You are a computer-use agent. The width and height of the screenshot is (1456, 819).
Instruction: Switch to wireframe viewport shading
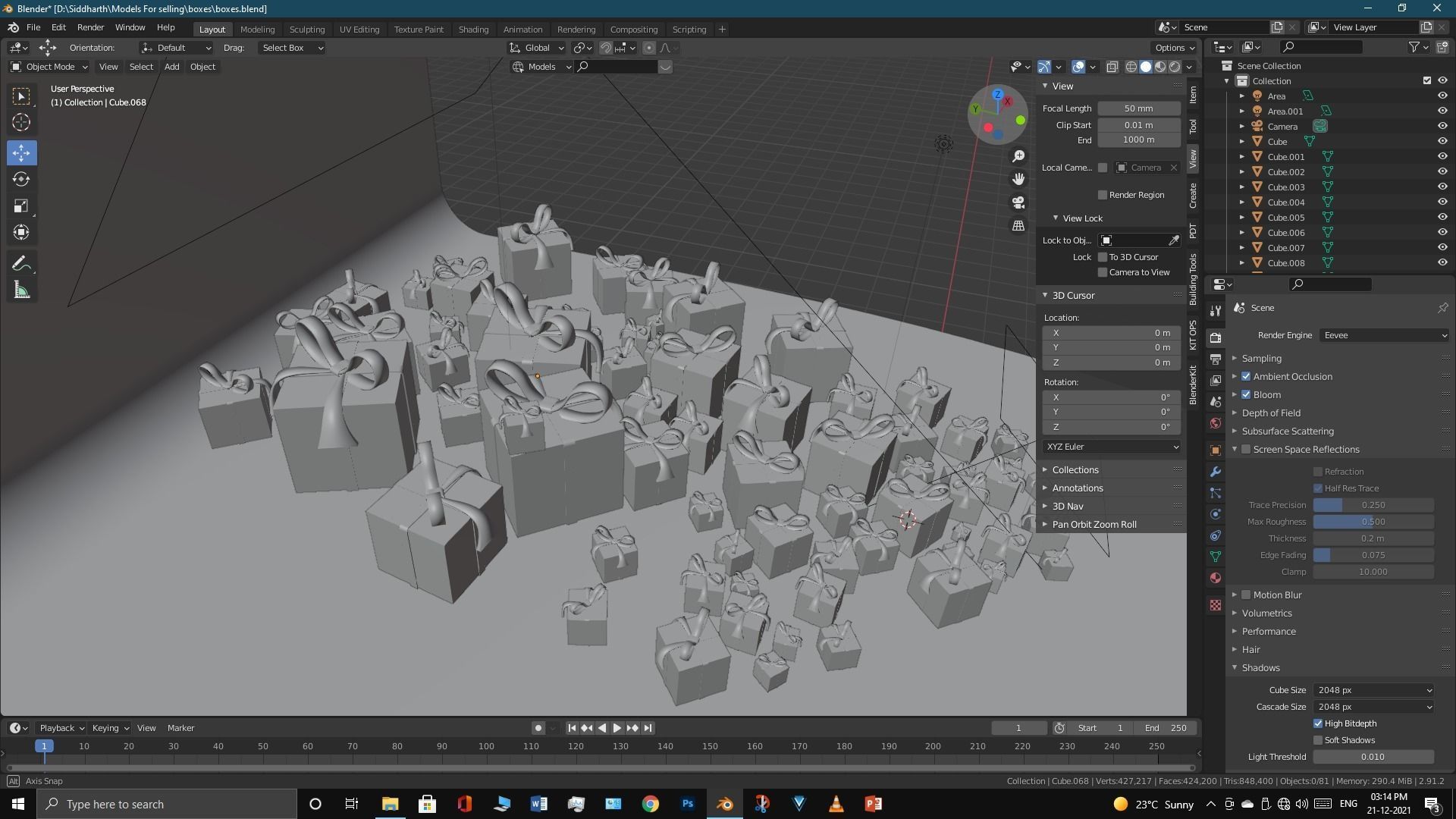[1131, 67]
